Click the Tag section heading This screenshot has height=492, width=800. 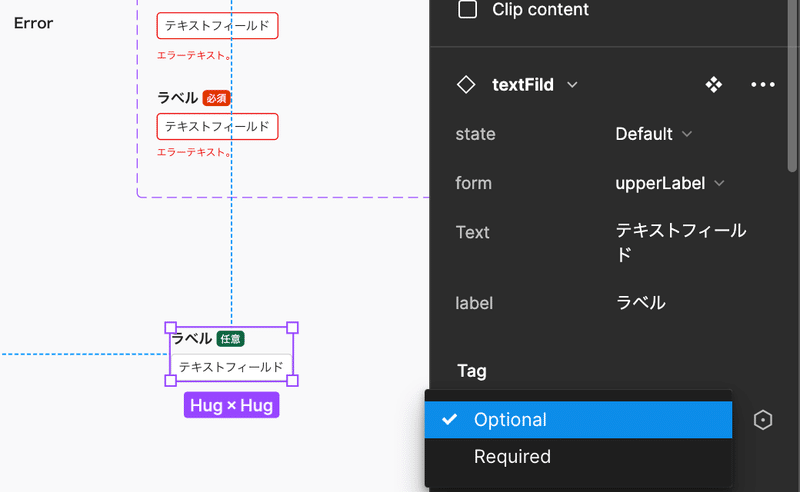(471, 371)
